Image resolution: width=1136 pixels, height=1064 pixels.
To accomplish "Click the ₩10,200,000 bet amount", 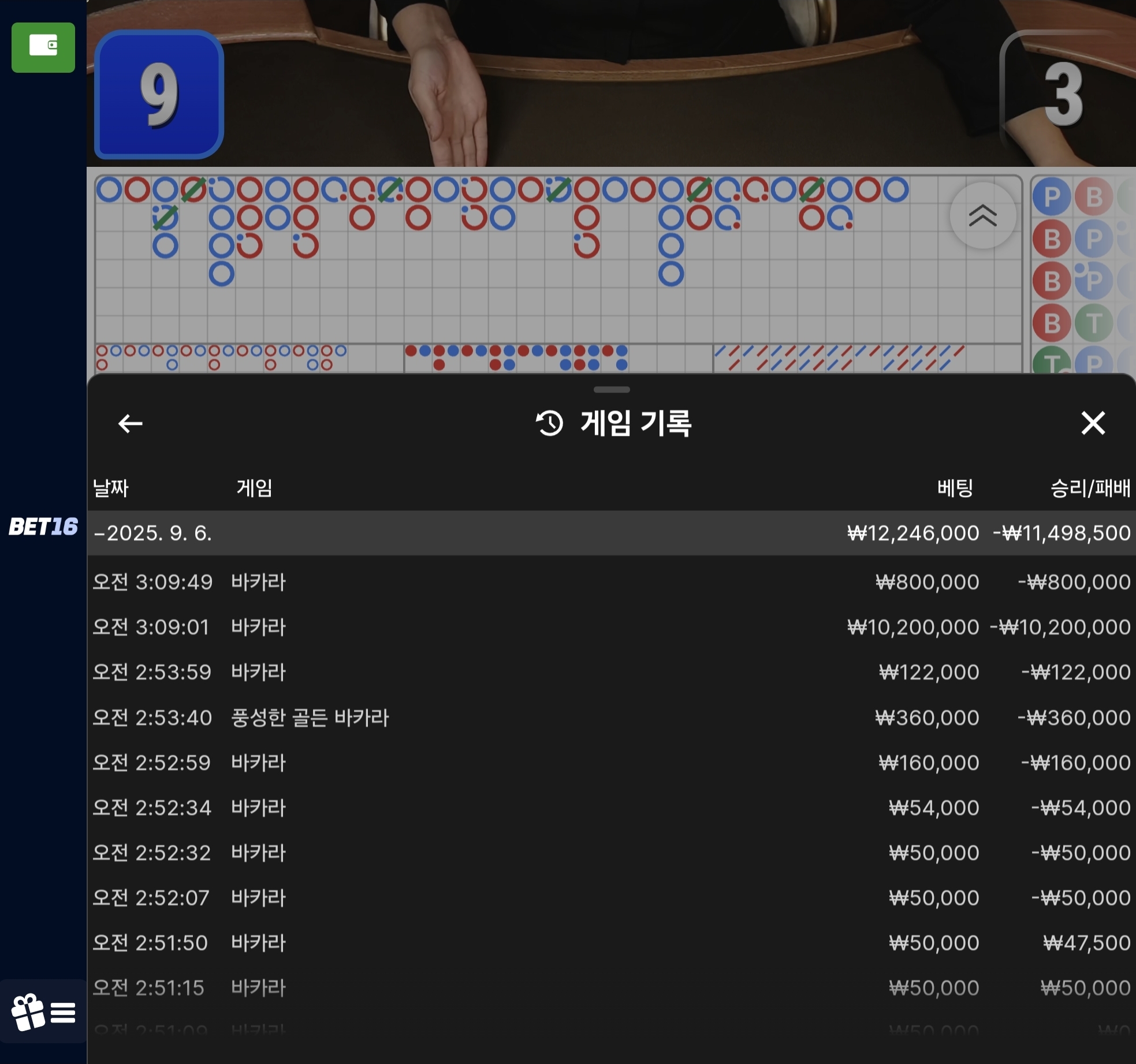I will (x=913, y=627).
